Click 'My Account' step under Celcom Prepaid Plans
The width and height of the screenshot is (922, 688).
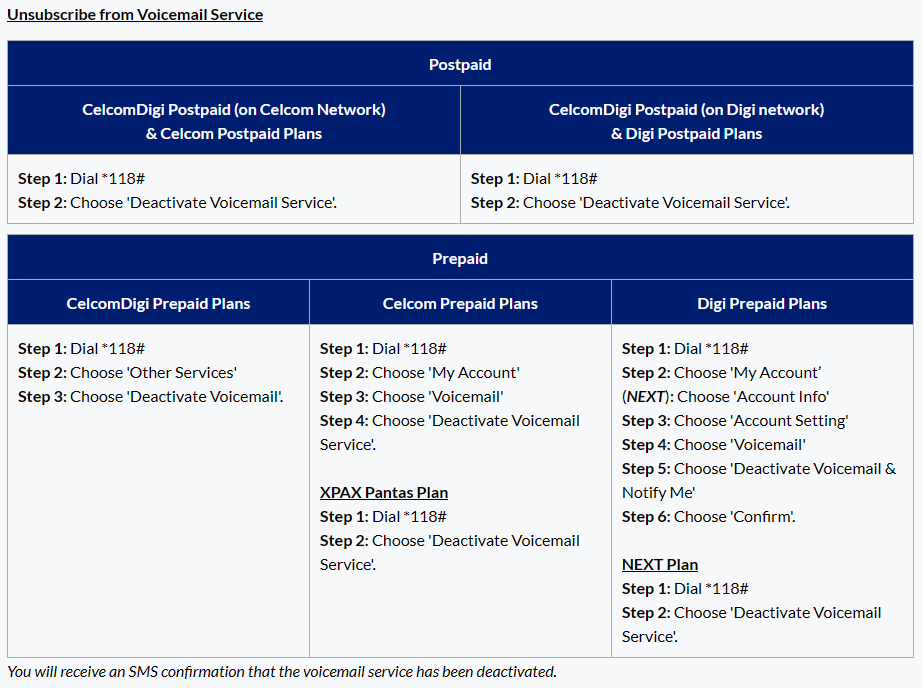473,373
